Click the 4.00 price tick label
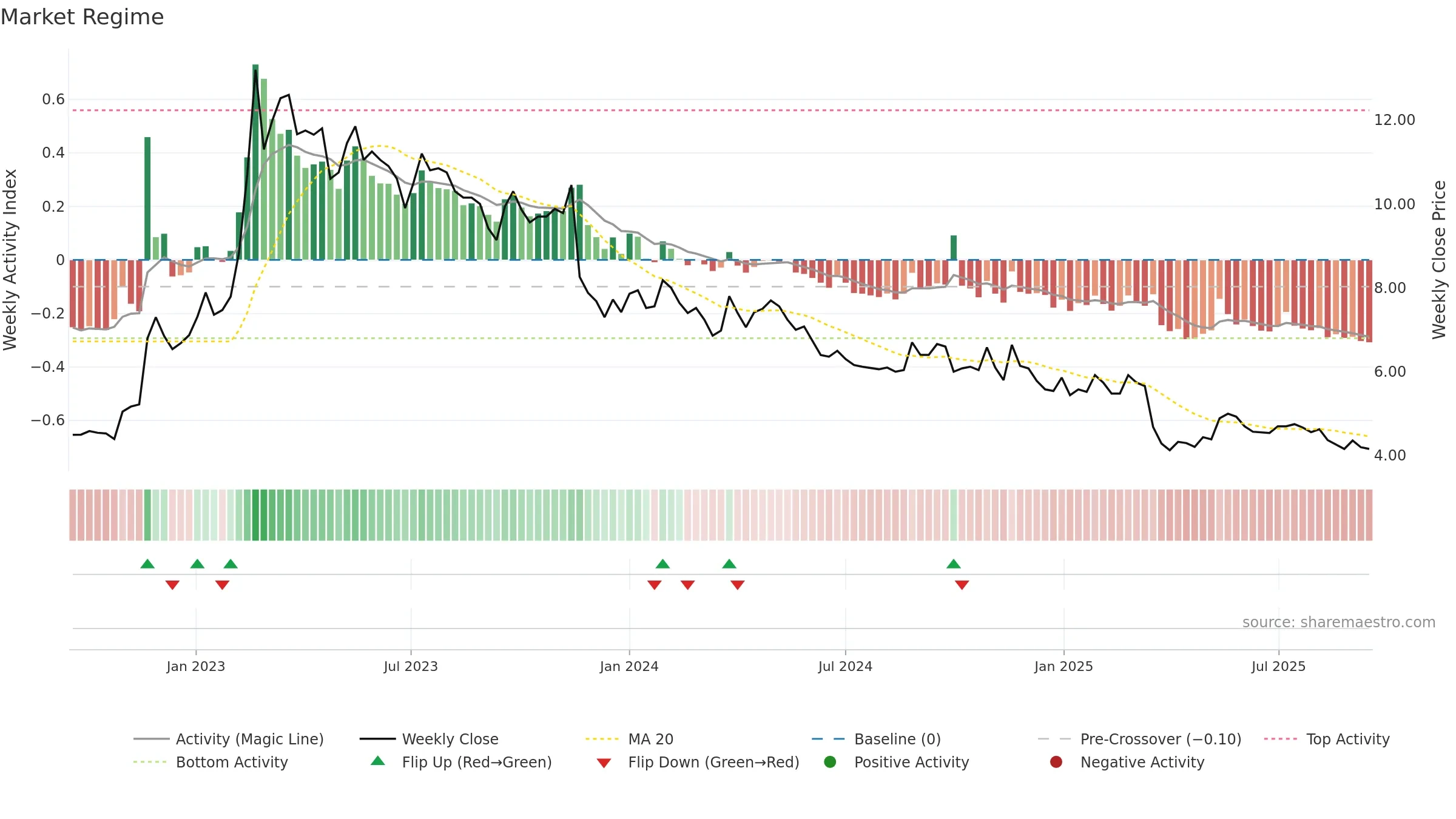This screenshot has width=1456, height=819. coord(1390,456)
